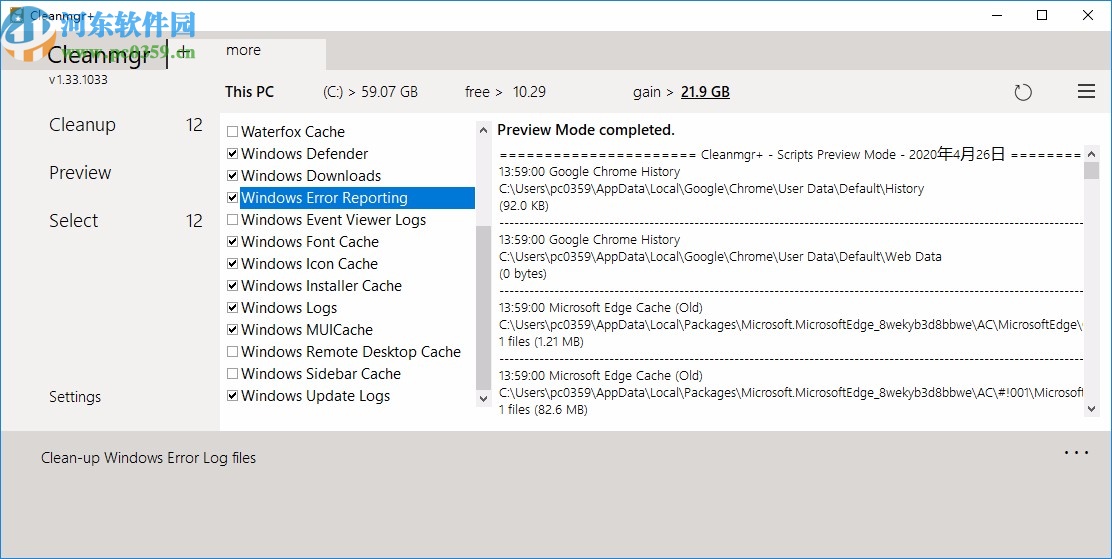Choose the Select menu item

(x=74, y=221)
